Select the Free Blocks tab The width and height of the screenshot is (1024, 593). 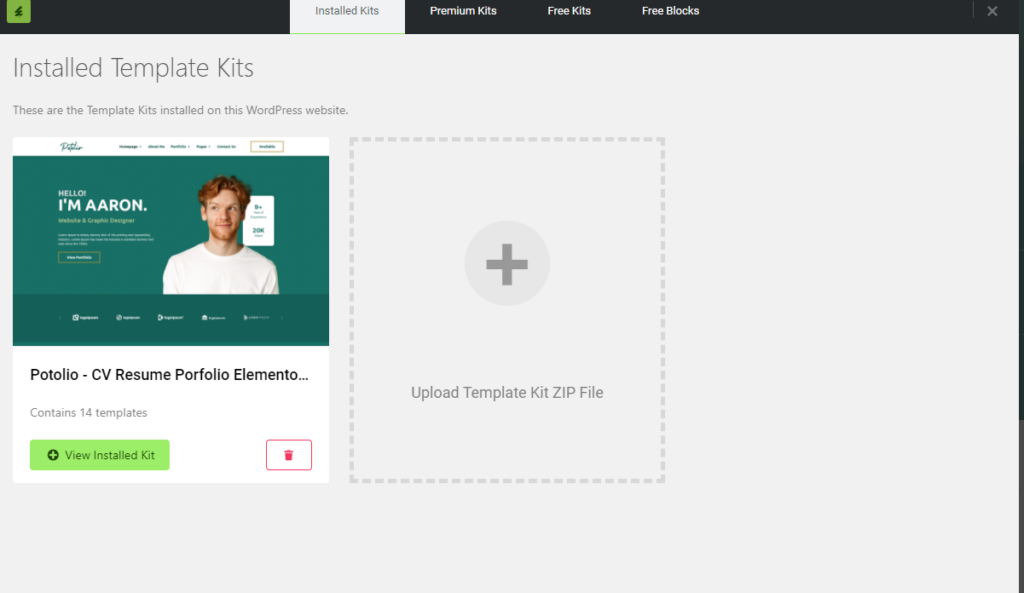[x=670, y=11]
